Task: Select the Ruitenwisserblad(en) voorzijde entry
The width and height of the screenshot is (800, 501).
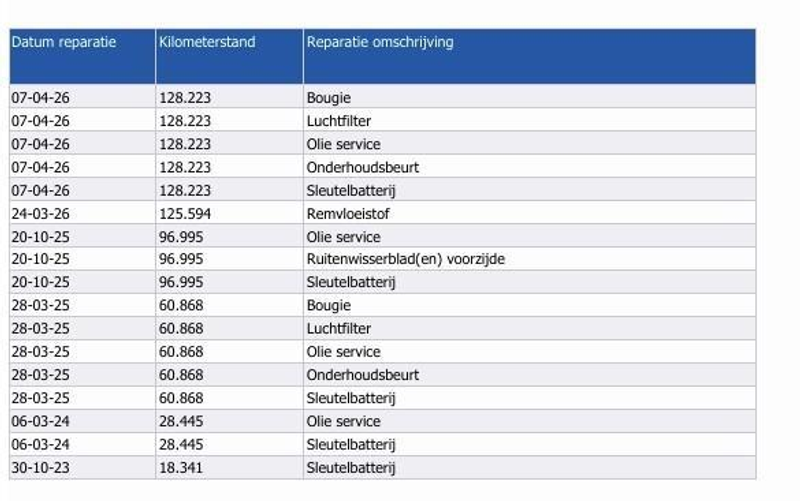Action: coord(406,259)
